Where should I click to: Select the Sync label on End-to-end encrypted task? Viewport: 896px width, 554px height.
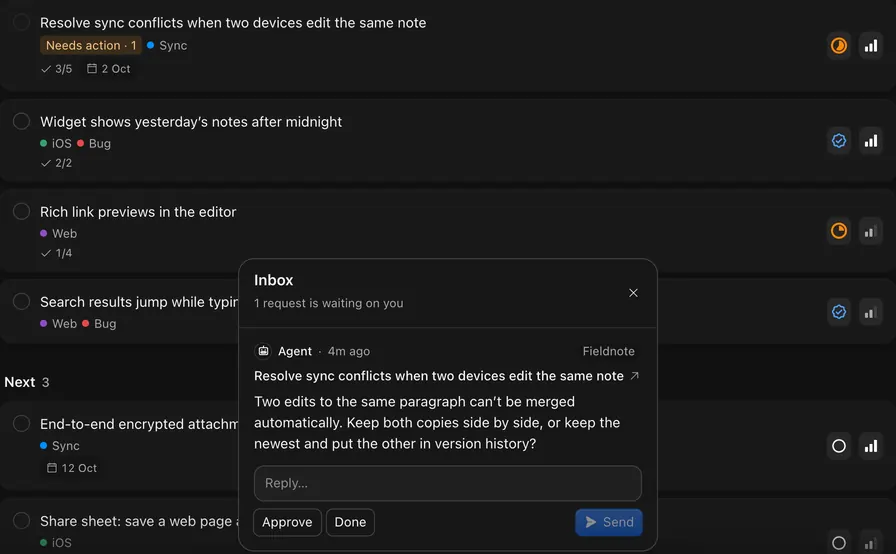coord(60,445)
